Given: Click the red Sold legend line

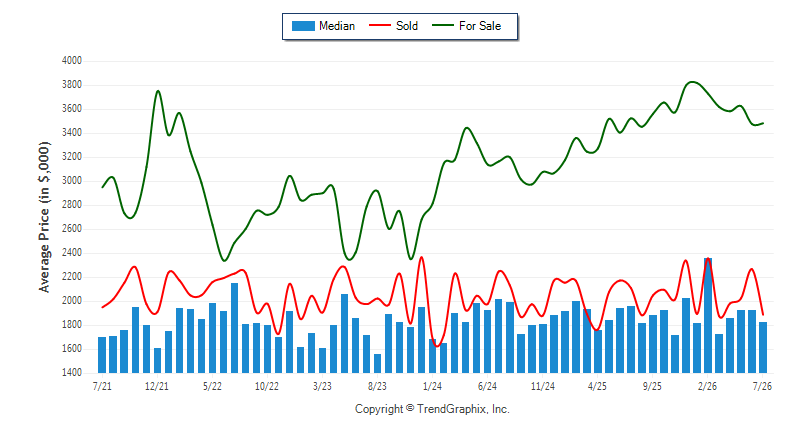Looking at the screenshot, I should pyautogui.click(x=380, y=25).
